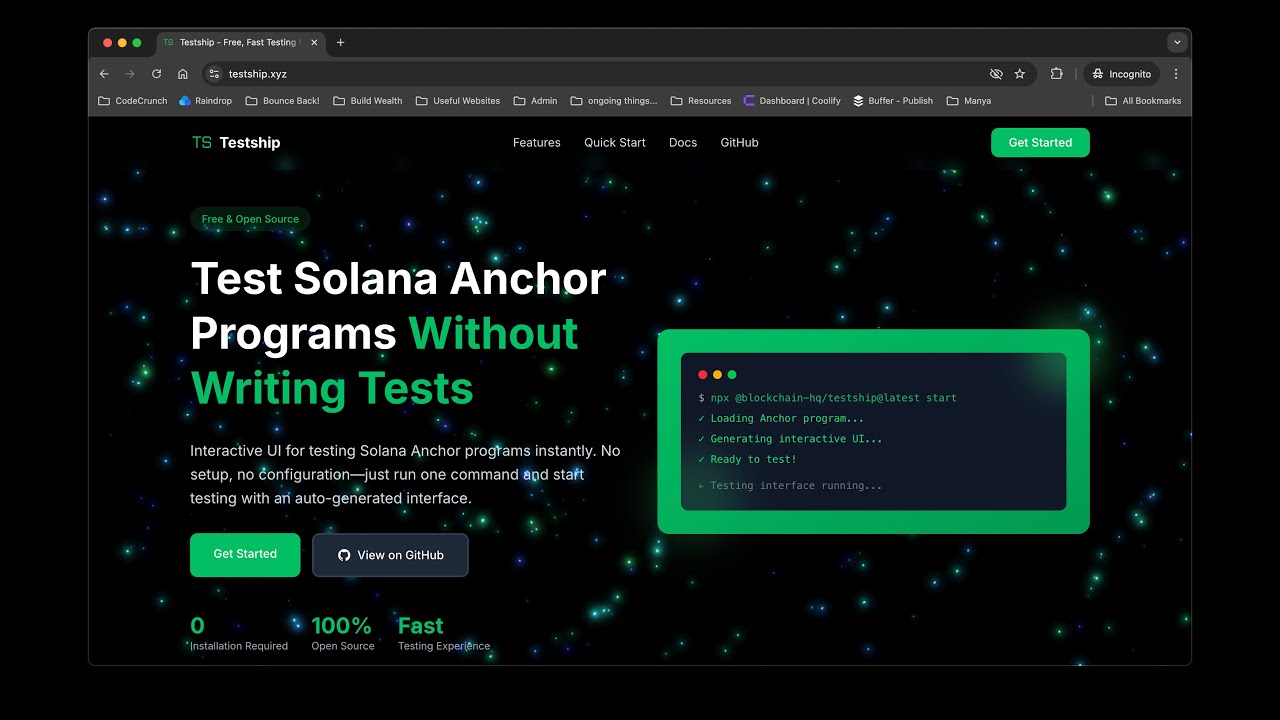Viewport: 1280px width, 720px height.
Task: Click the '0' Installation Required stat
Action: (x=239, y=634)
